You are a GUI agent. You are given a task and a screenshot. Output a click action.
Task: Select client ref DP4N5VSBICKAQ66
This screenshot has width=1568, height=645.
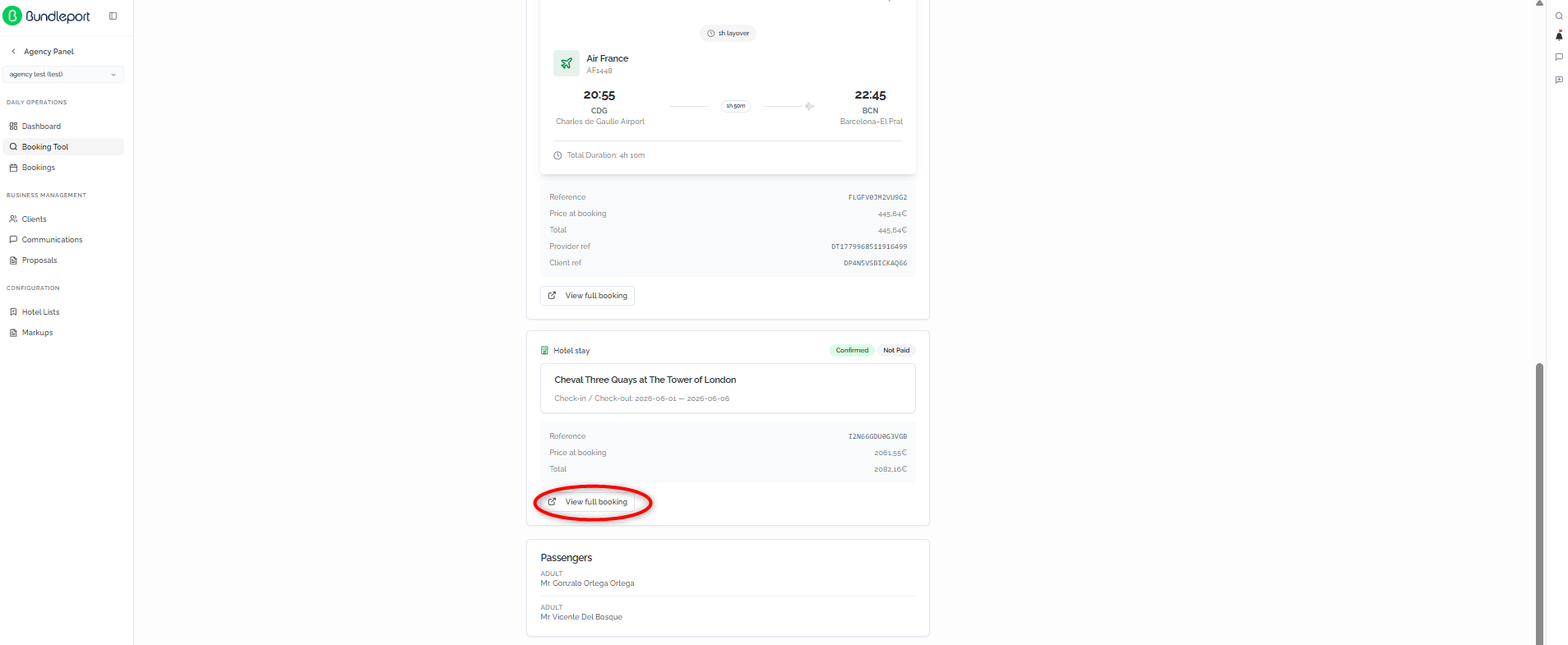[x=876, y=264]
